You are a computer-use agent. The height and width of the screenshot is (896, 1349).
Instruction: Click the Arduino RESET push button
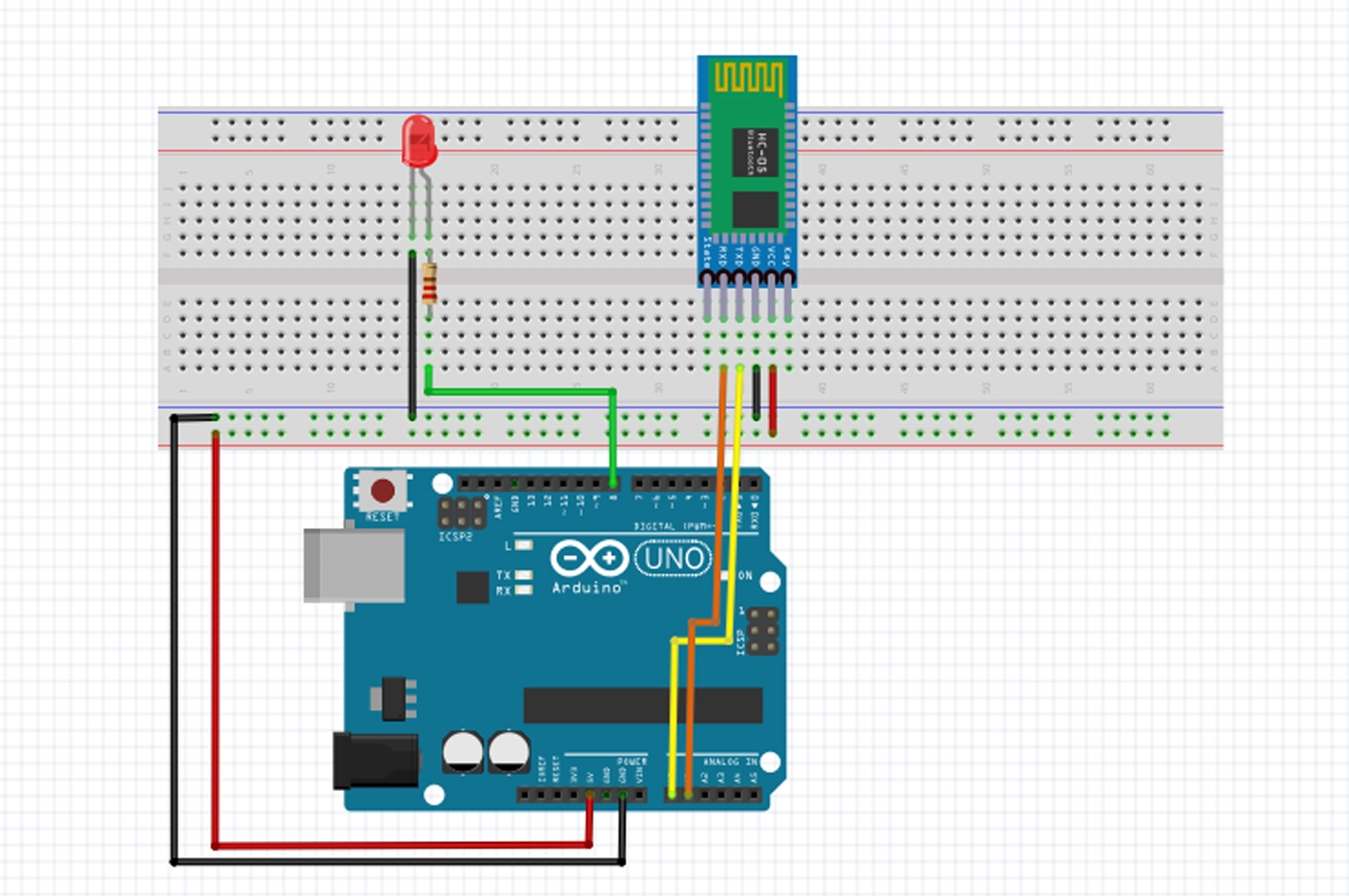tap(383, 491)
